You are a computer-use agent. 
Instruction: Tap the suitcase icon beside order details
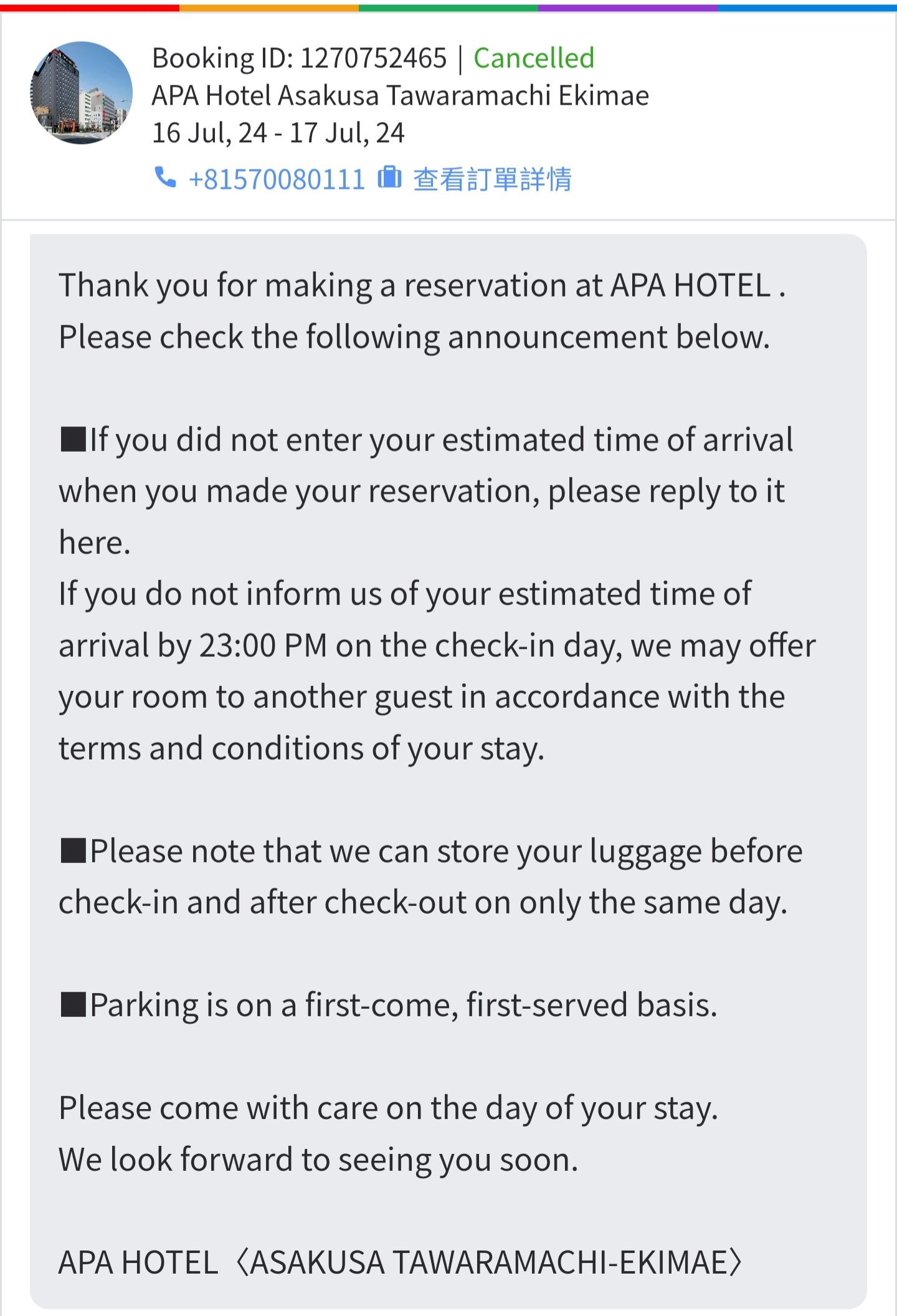point(390,178)
